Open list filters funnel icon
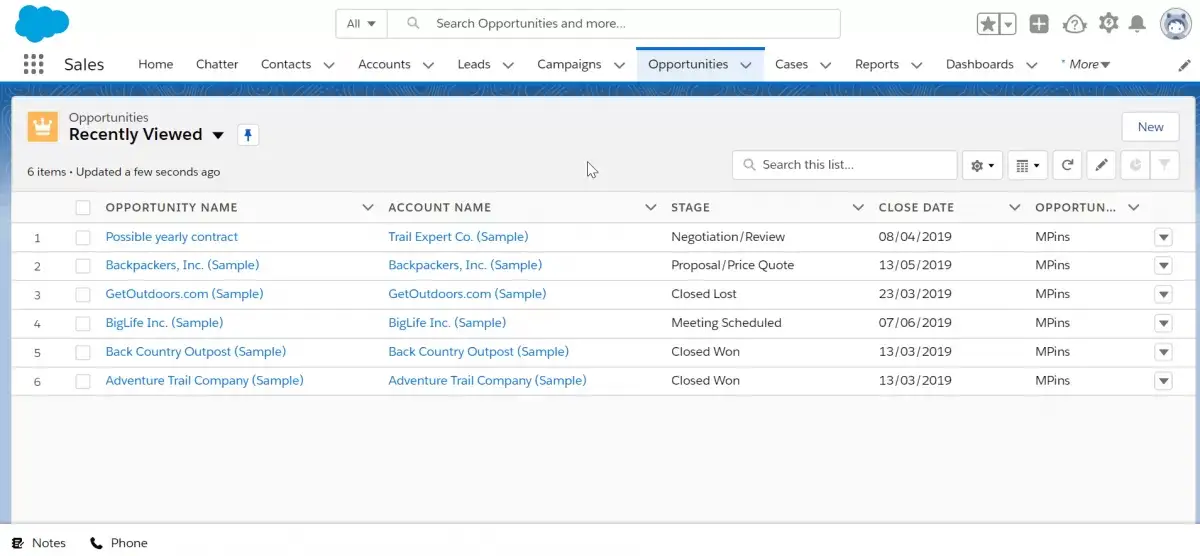 click(x=1165, y=165)
